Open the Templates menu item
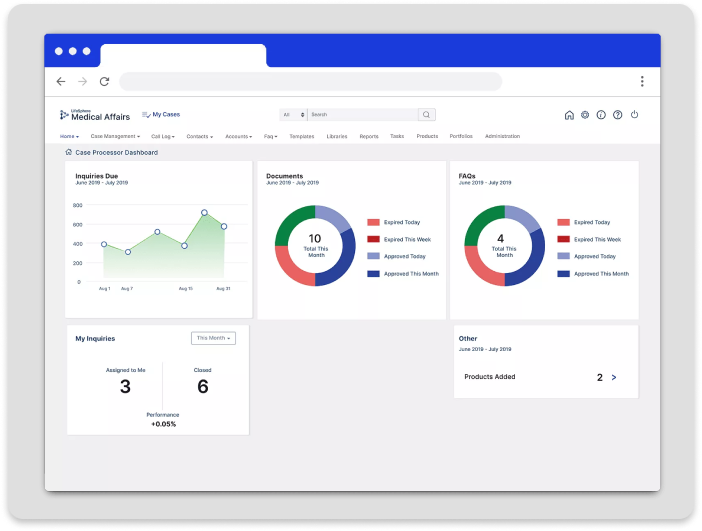This screenshot has height=531, width=702. pos(302,136)
